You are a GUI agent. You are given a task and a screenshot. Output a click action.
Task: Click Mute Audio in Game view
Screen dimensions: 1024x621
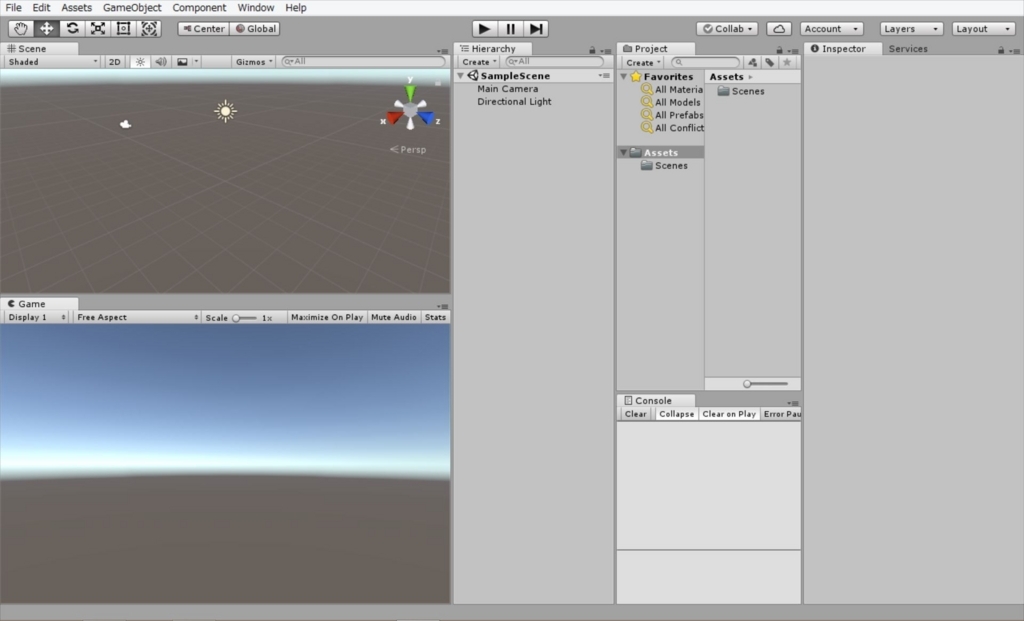click(x=393, y=317)
